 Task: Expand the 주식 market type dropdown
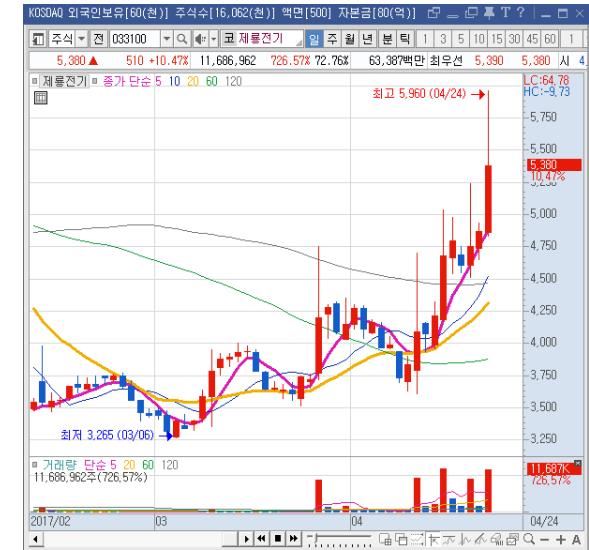tap(82, 39)
